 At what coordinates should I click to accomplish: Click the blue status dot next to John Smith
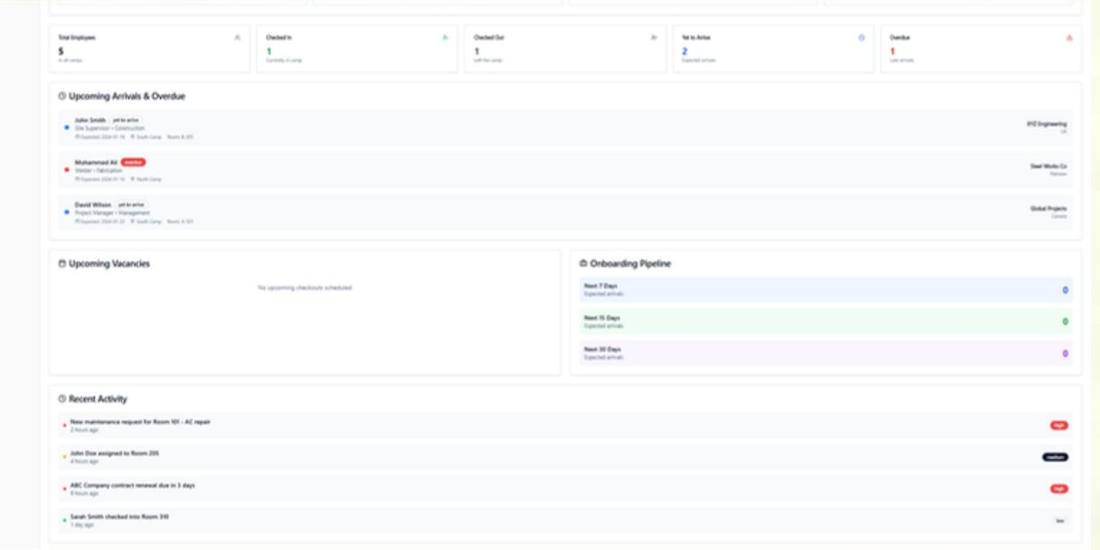point(67,128)
